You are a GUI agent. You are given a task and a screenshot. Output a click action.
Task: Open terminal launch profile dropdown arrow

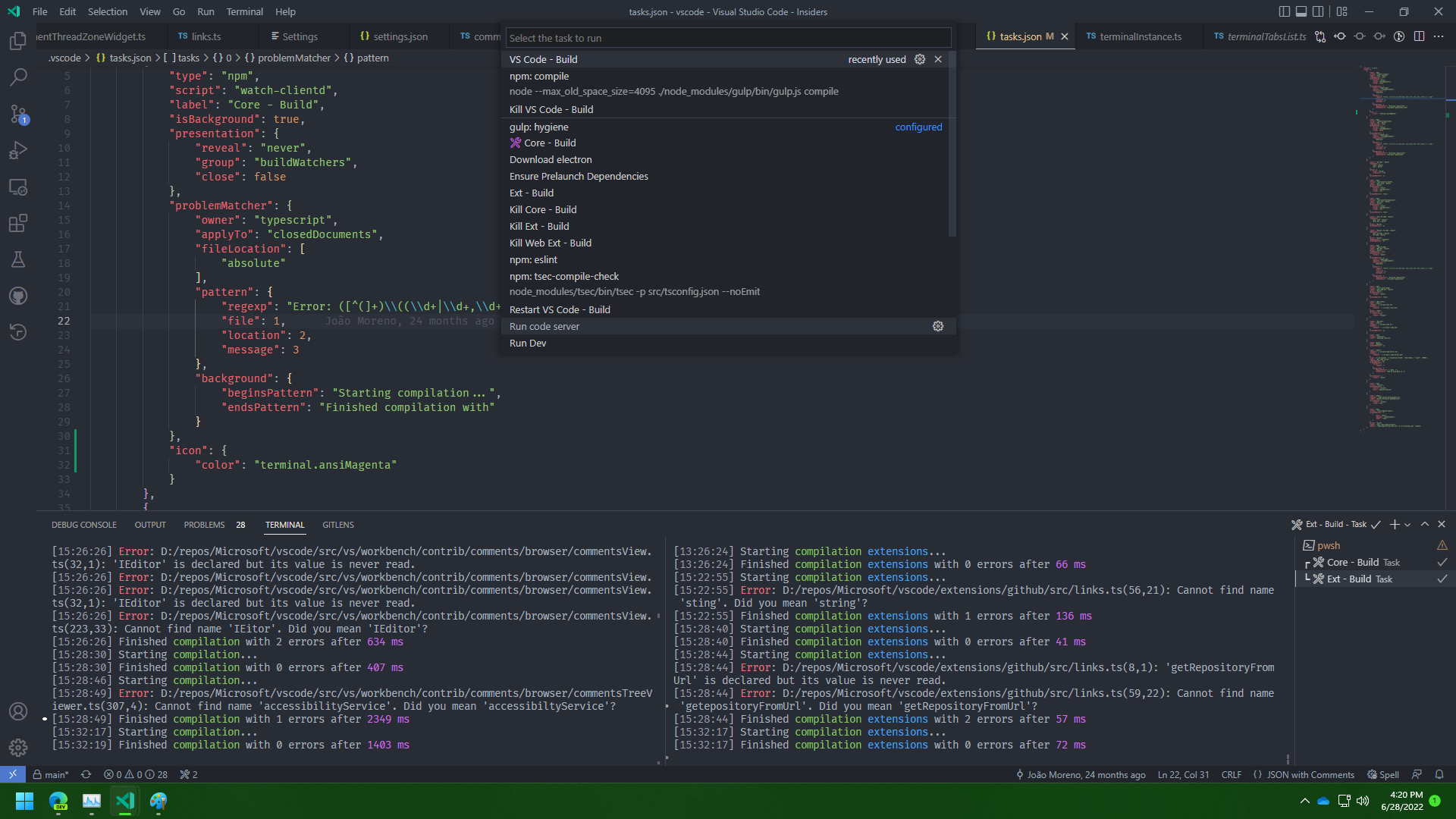[x=1407, y=525]
